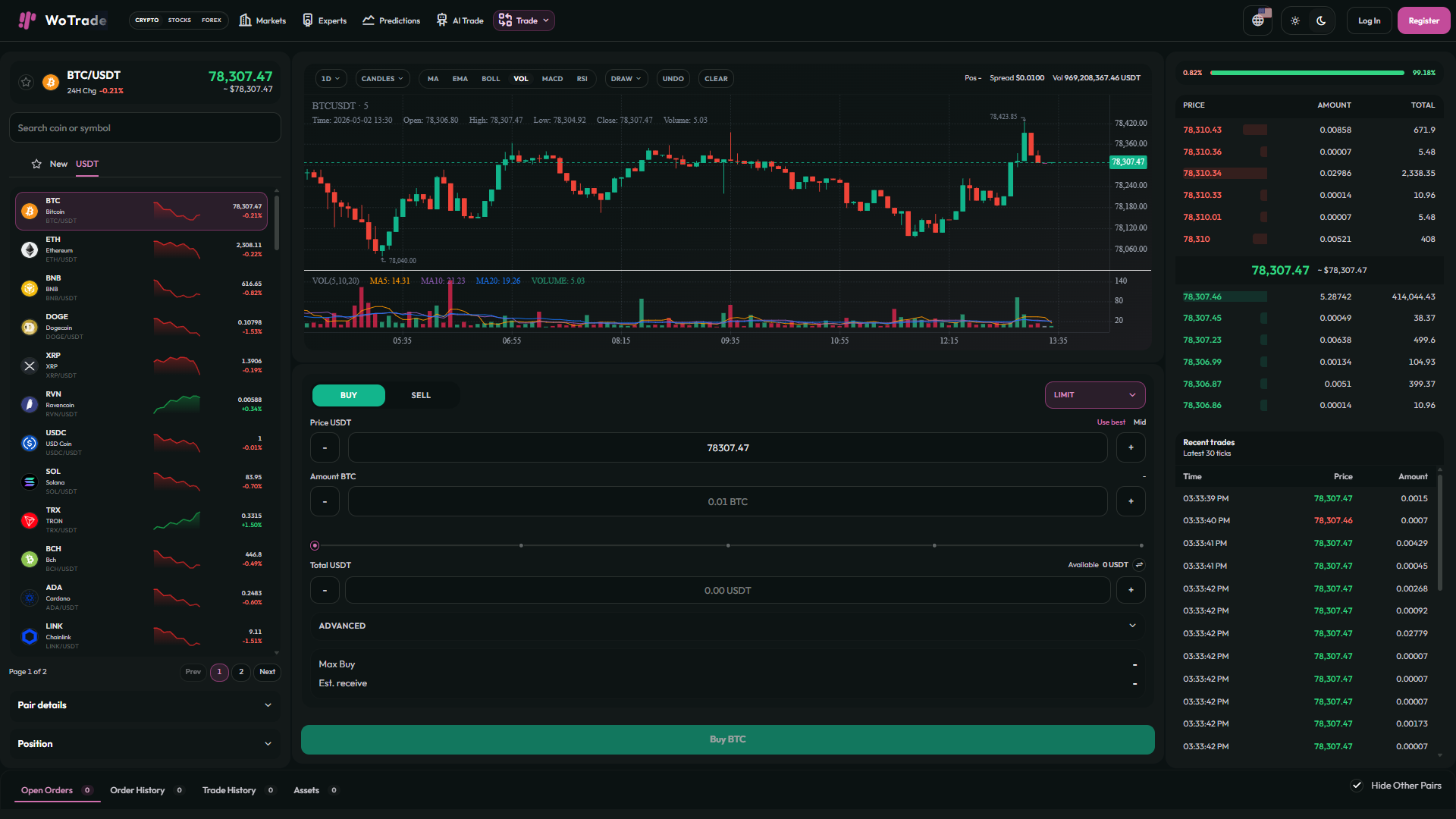Click the Chainlink coin icon
The height and width of the screenshot is (819, 1456).
coord(30,636)
